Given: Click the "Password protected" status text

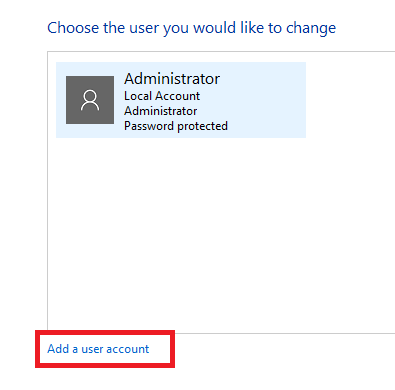Looking at the screenshot, I should coord(176,126).
